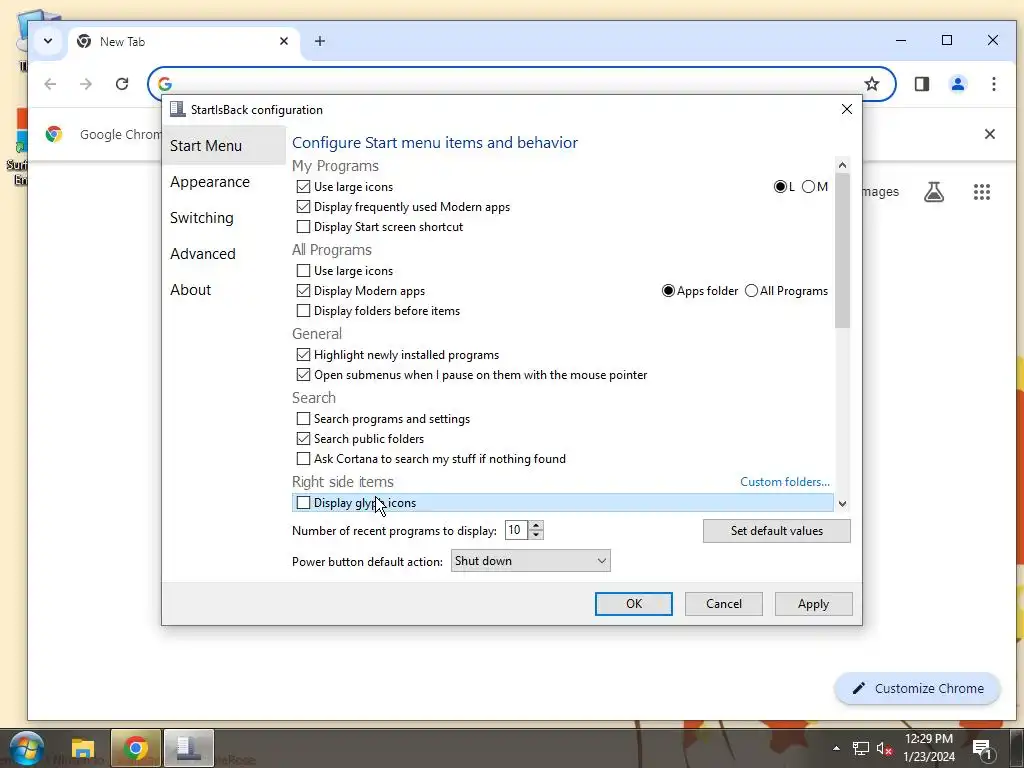The image size is (1024, 768).
Task: Click the Windows Start orb button
Action: (x=26, y=749)
